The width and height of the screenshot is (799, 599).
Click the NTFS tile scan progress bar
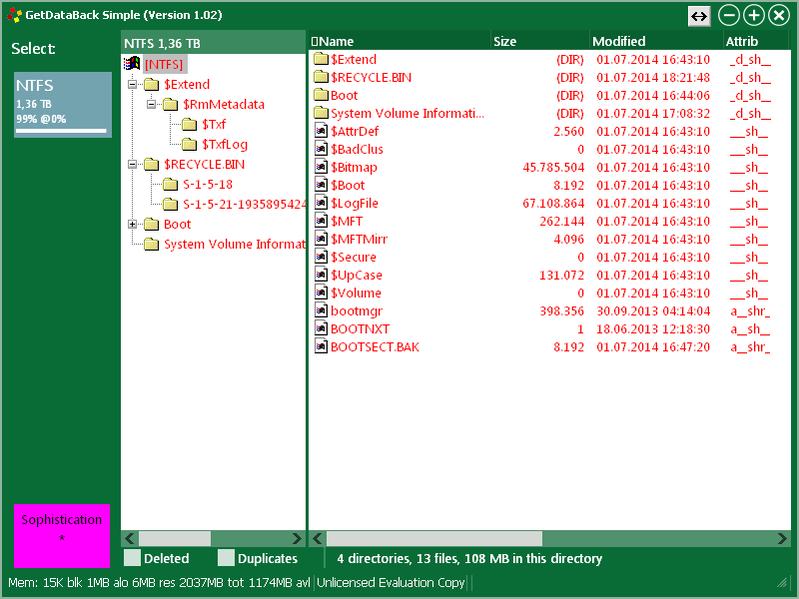click(x=61, y=131)
